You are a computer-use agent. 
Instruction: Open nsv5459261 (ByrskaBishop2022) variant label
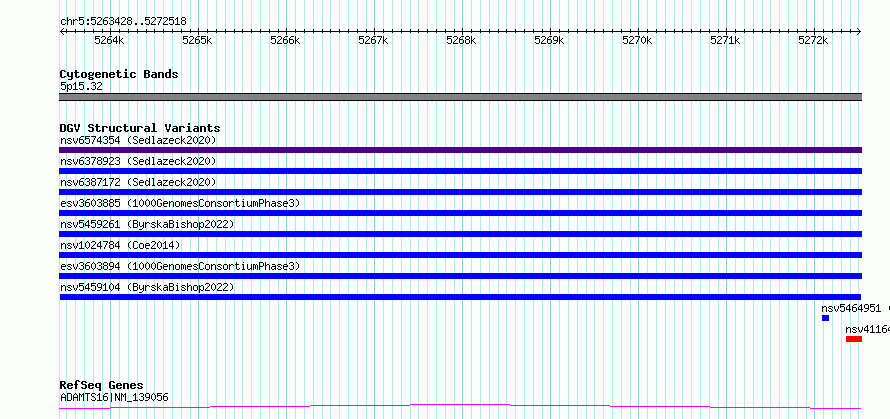click(x=147, y=224)
